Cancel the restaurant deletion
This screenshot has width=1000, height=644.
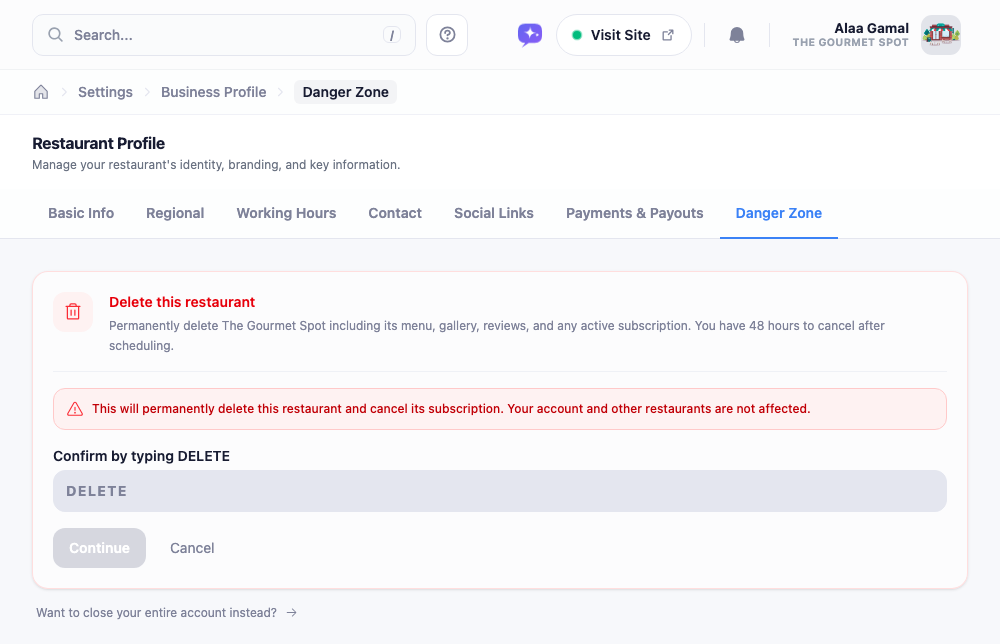tap(192, 548)
